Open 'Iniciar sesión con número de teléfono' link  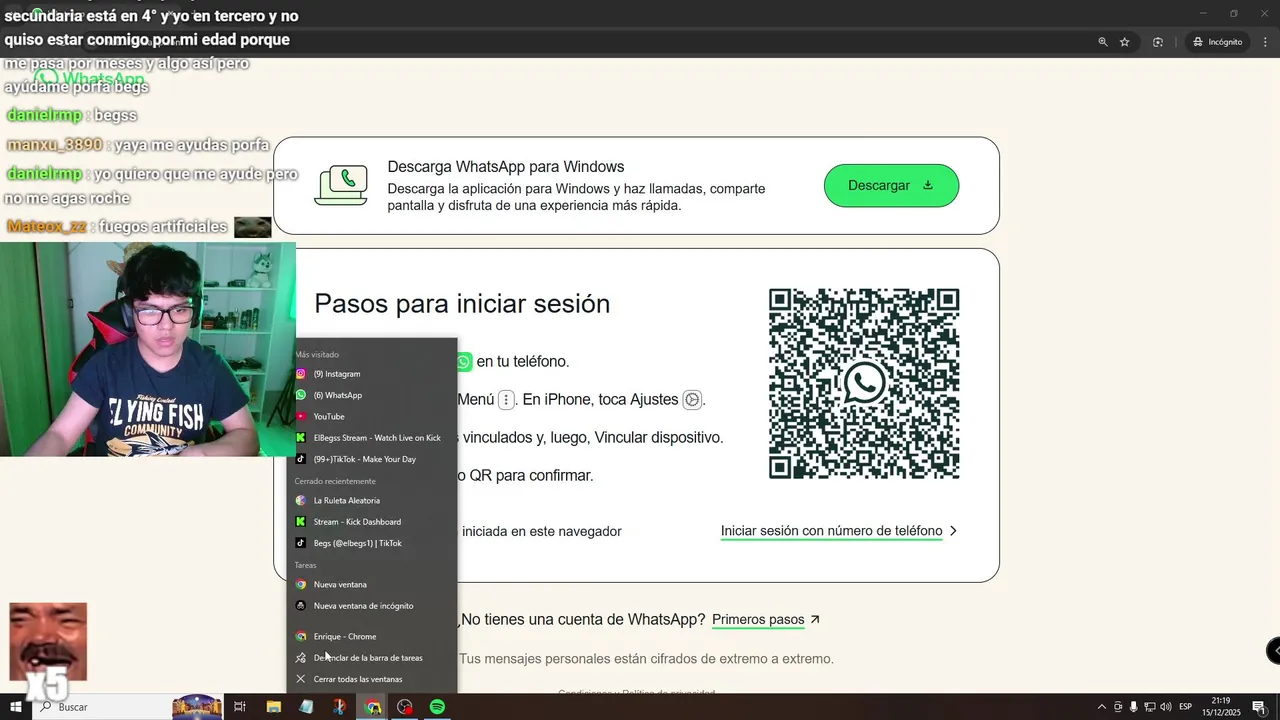831,531
